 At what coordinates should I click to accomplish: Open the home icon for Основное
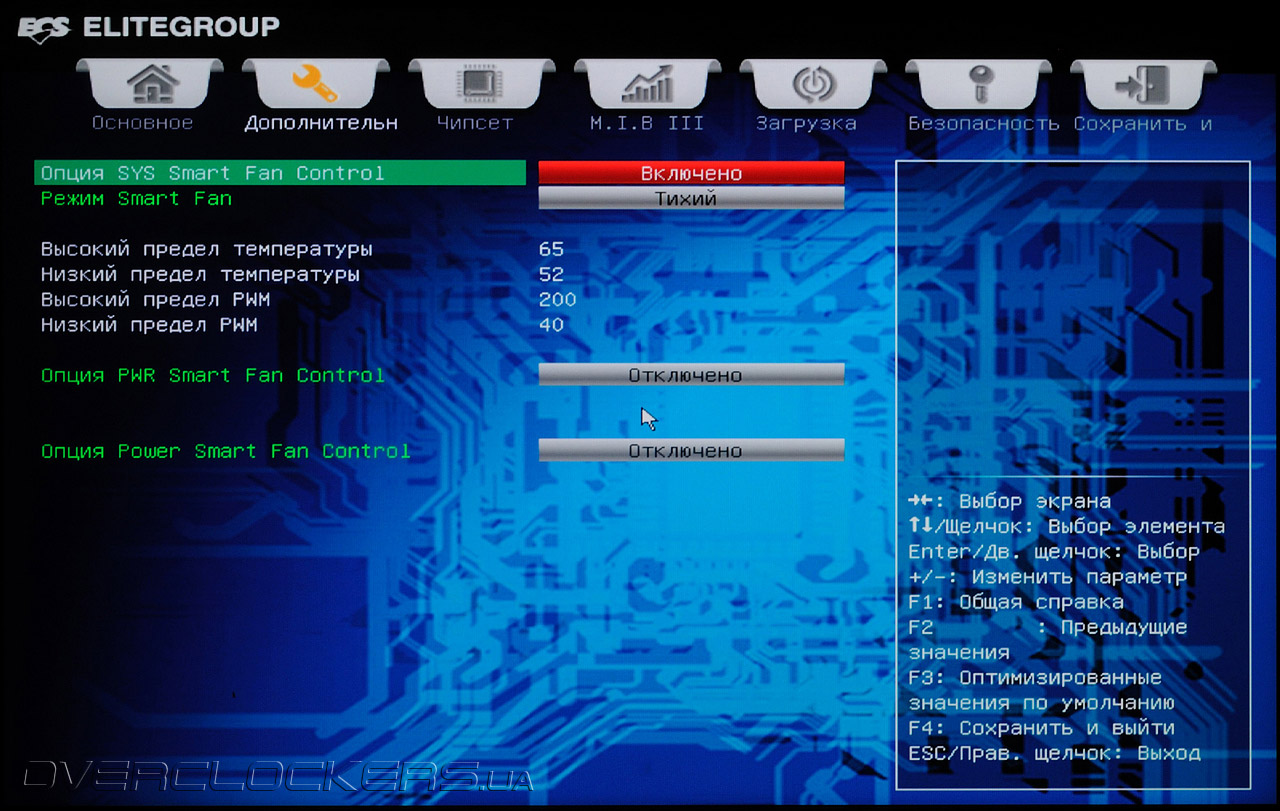[x=152, y=86]
